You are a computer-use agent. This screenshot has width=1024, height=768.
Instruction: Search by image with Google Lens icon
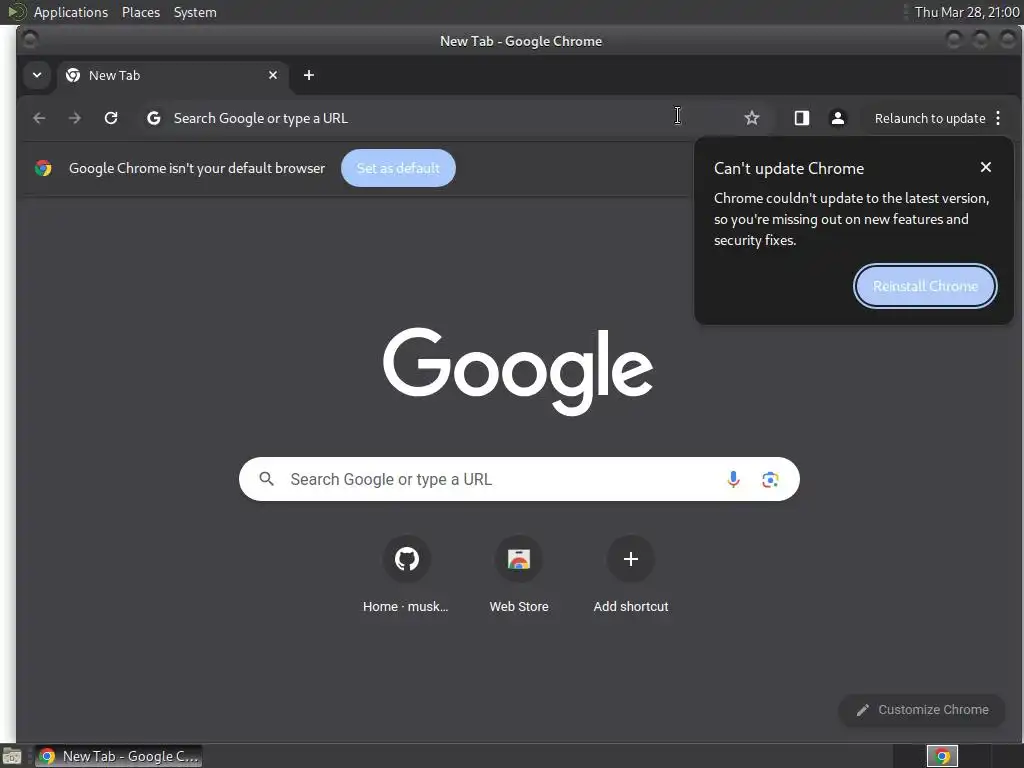click(x=770, y=479)
